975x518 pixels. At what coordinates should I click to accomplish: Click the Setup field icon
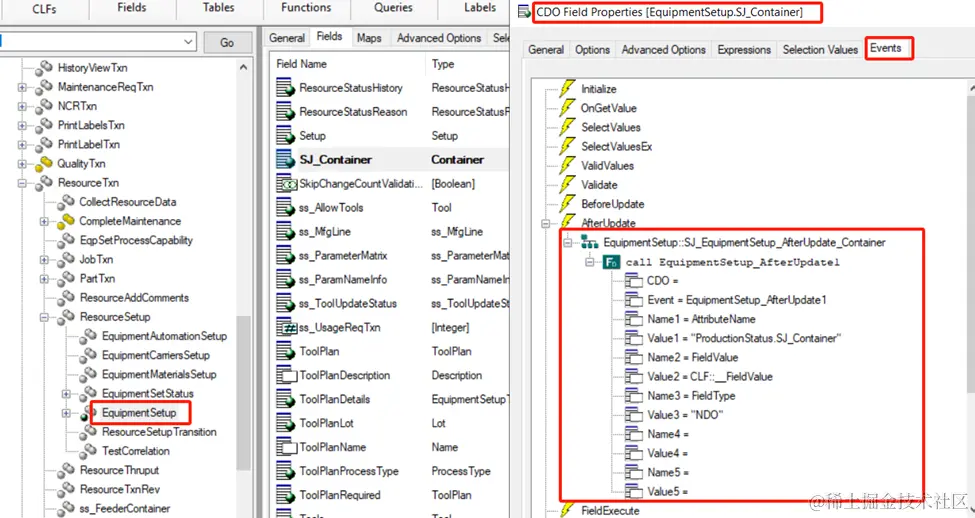click(285, 136)
